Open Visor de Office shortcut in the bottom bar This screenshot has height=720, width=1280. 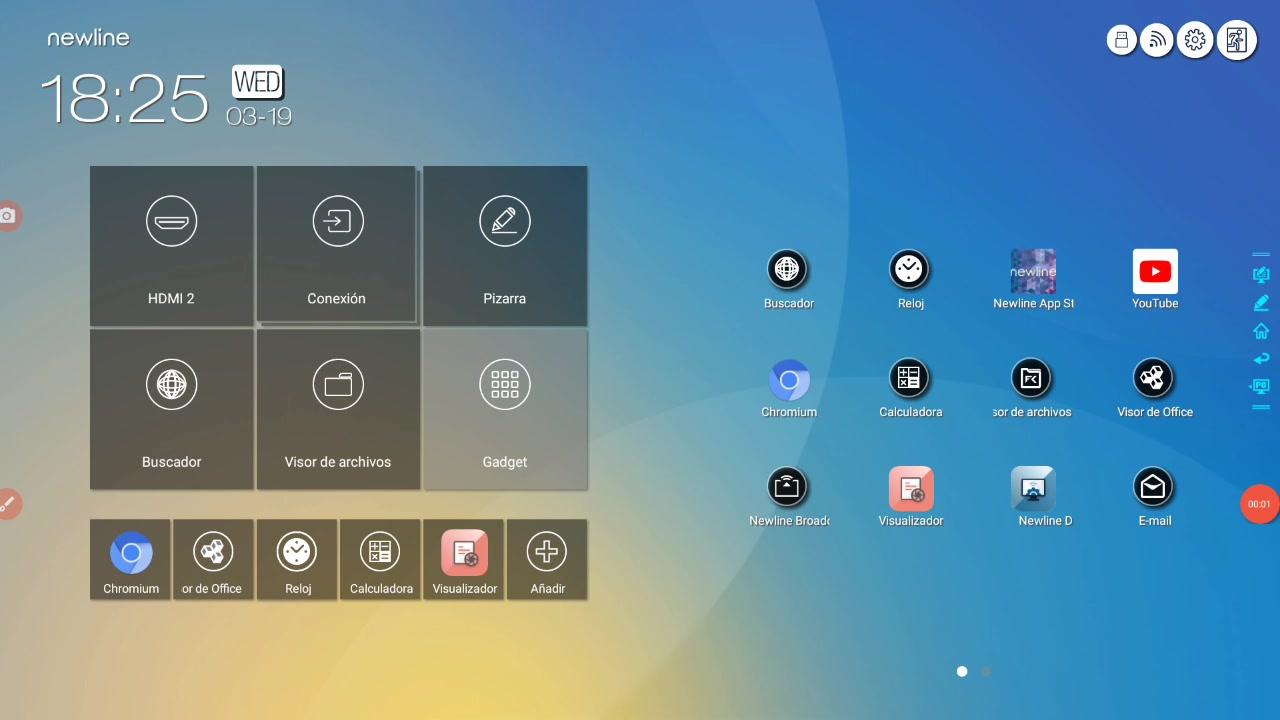pos(213,559)
